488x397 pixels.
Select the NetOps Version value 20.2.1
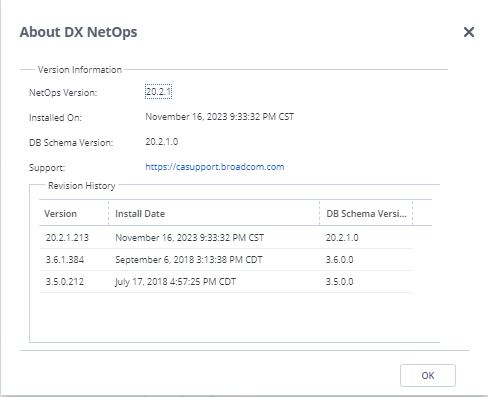coord(158,91)
